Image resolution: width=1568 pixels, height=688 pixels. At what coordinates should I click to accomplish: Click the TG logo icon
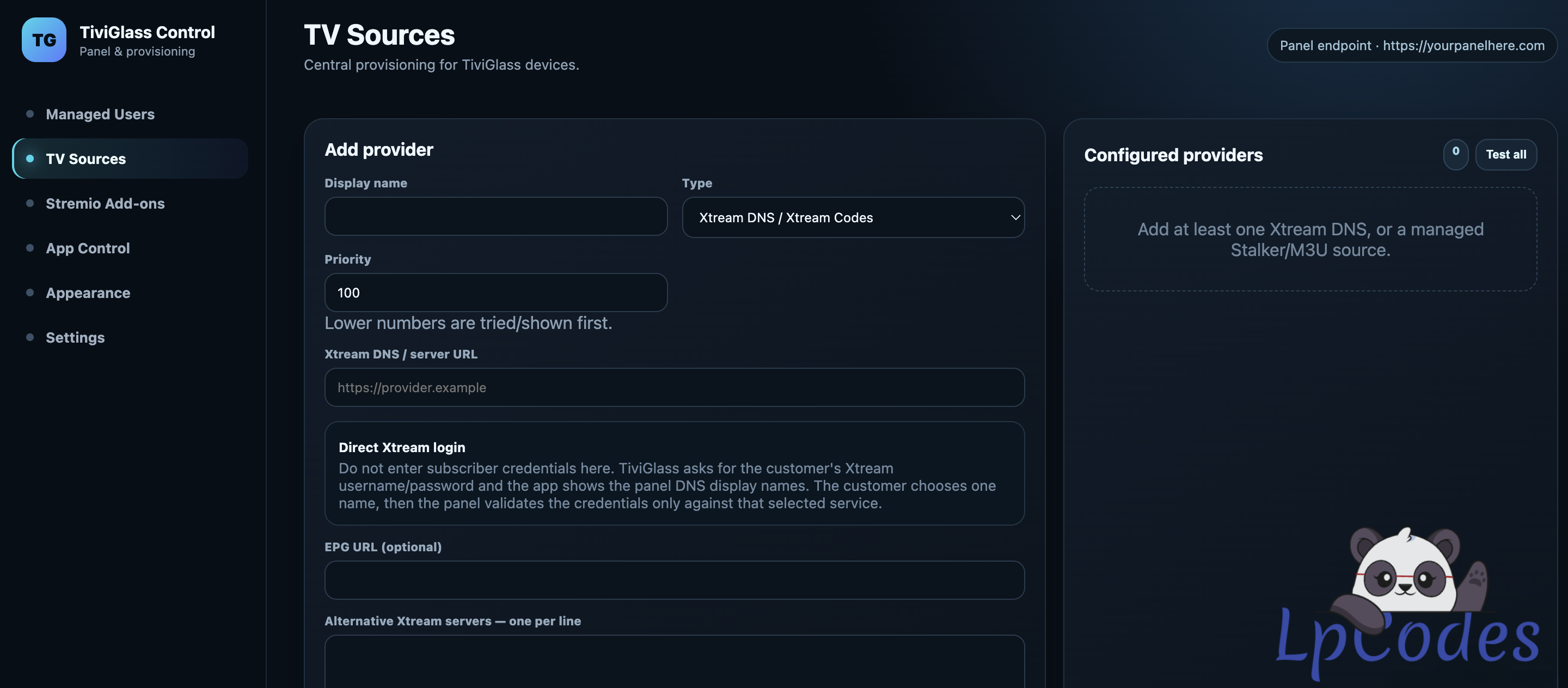coord(44,40)
